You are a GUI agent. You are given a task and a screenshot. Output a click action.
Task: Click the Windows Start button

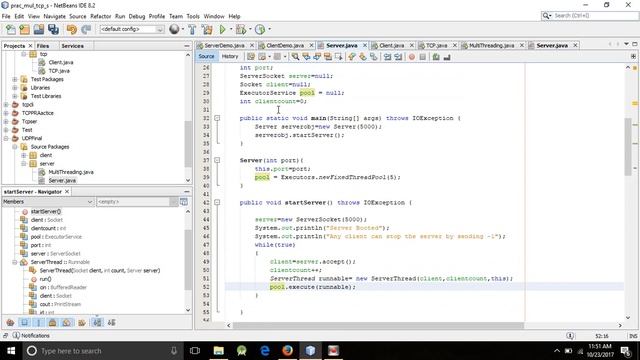(11, 351)
